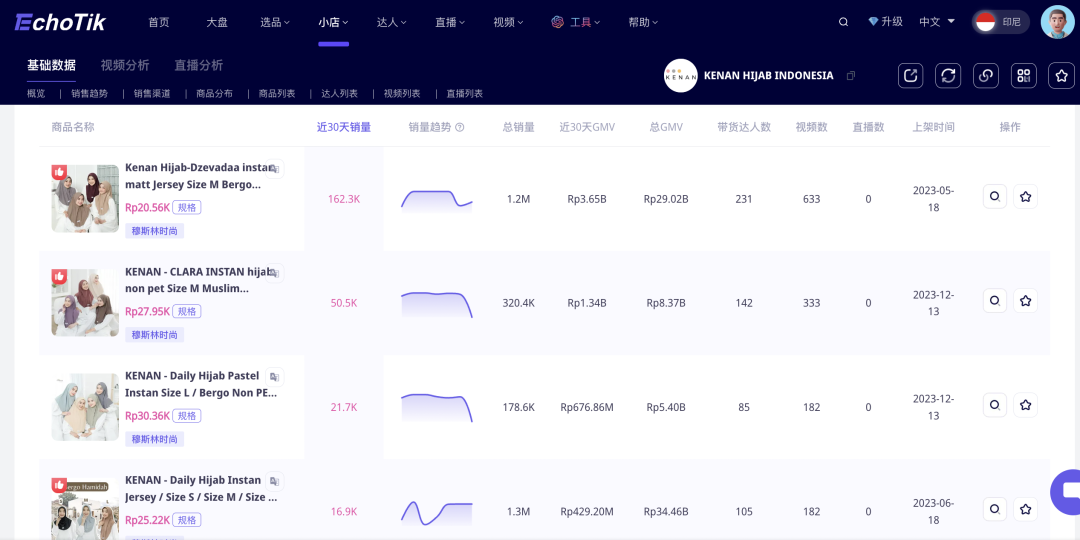Star the Dzevadaa product row
Viewport: 1080px width, 540px height.
(1026, 196)
